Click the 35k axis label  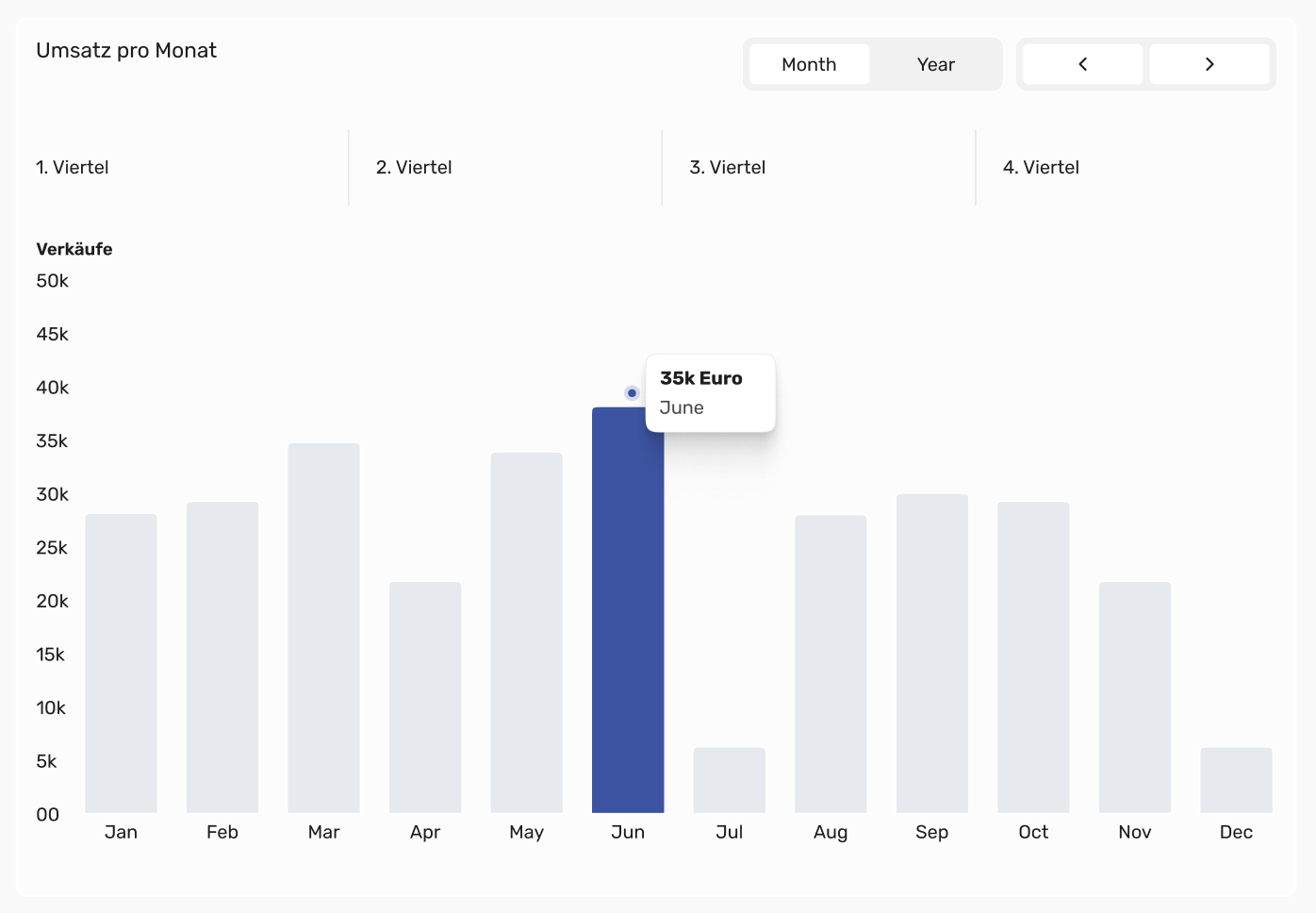[x=52, y=440]
